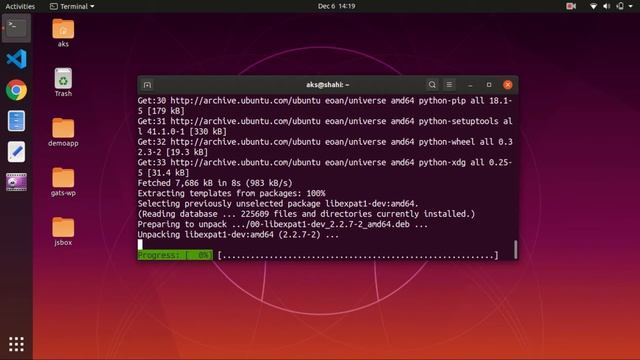This screenshot has width=640, height=360.
Task: Open terminal search
Action: coord(432,84)
